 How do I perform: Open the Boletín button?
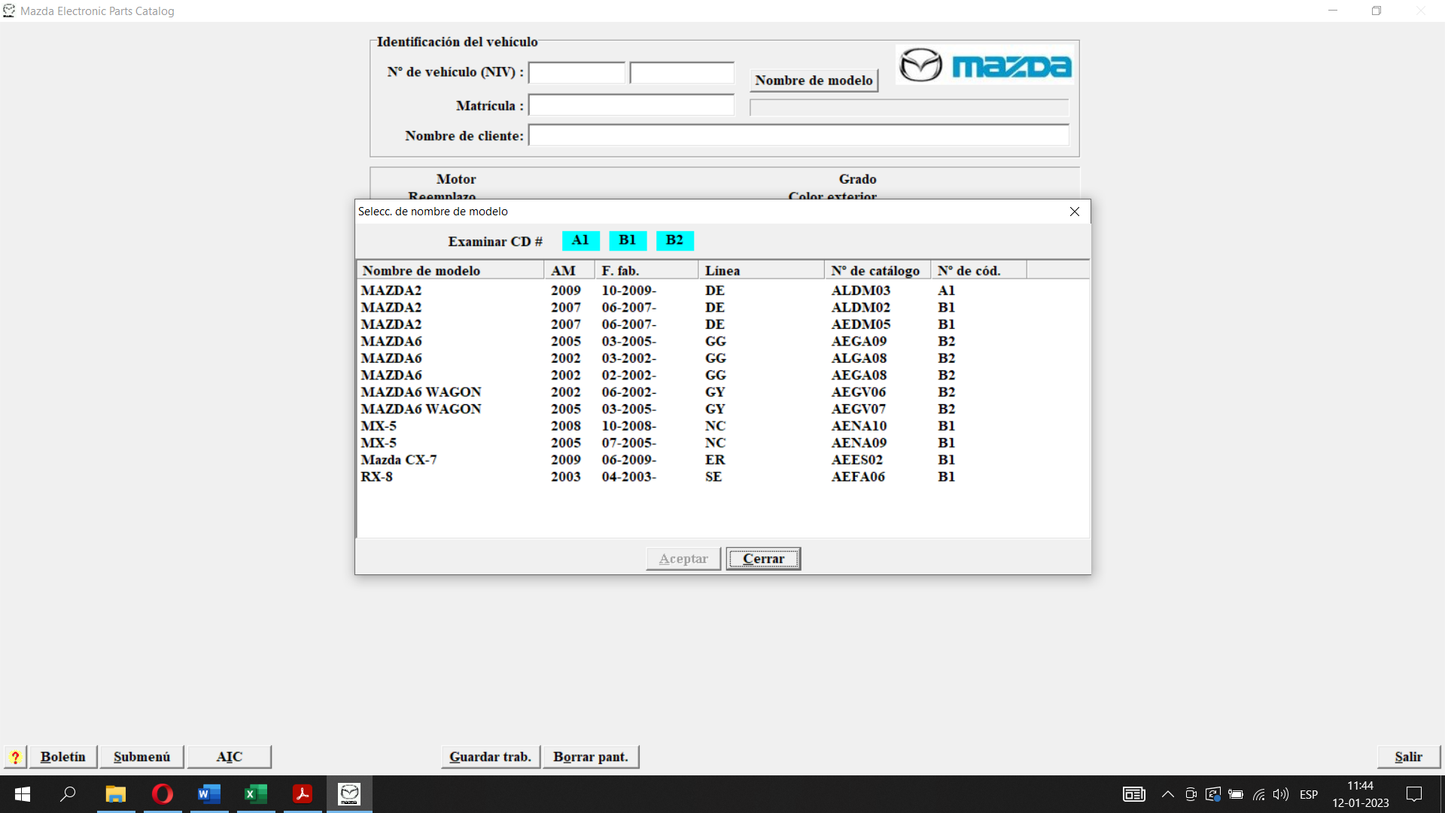(63, 757)
